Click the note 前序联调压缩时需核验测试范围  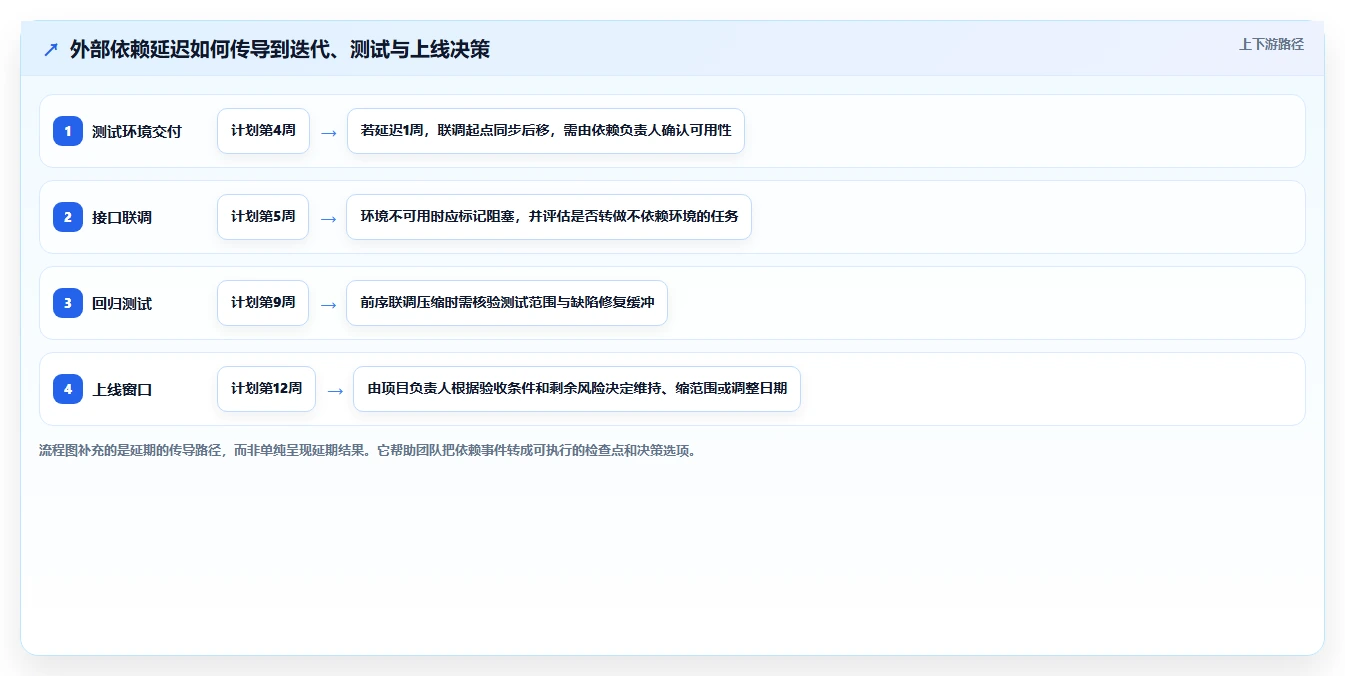pyautogui.click(x=507, y=303)
